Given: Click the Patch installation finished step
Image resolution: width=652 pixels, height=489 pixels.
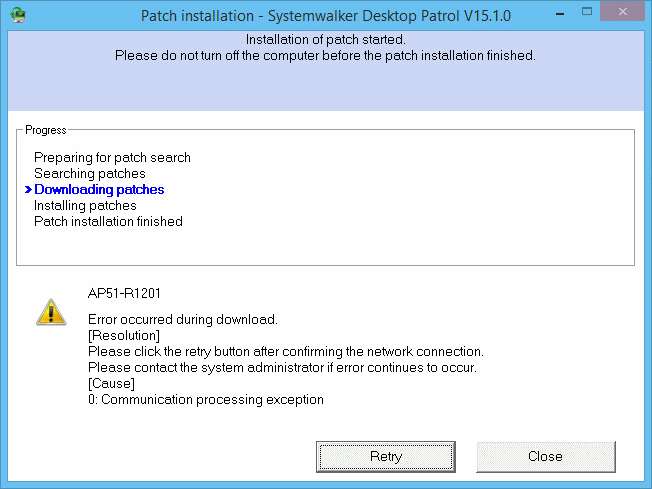Looking at the screenshot, I should pos(108,221).
